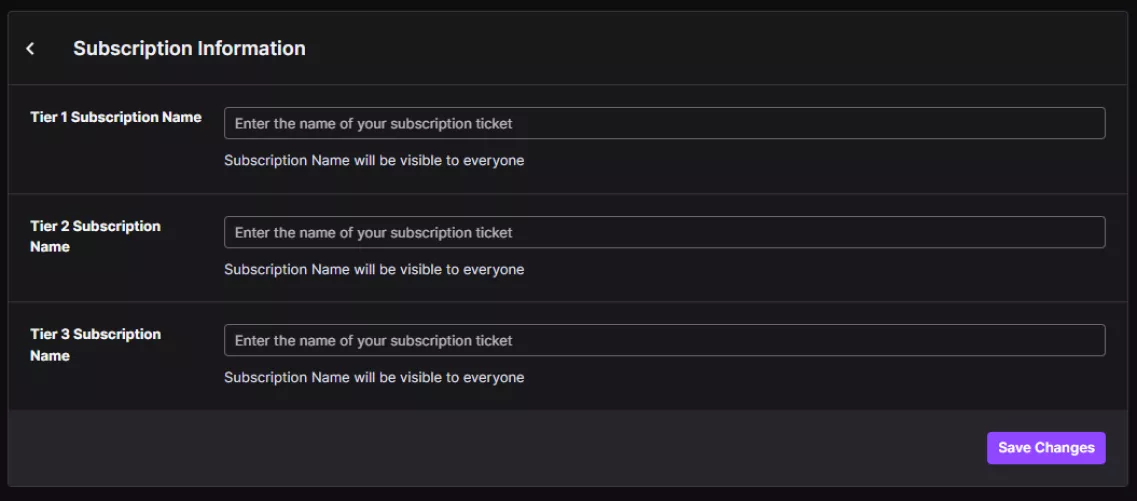This screenshot has width=1137, height=501.
Task: Go back using the left chevron icon
Action: tap(31, 49)
